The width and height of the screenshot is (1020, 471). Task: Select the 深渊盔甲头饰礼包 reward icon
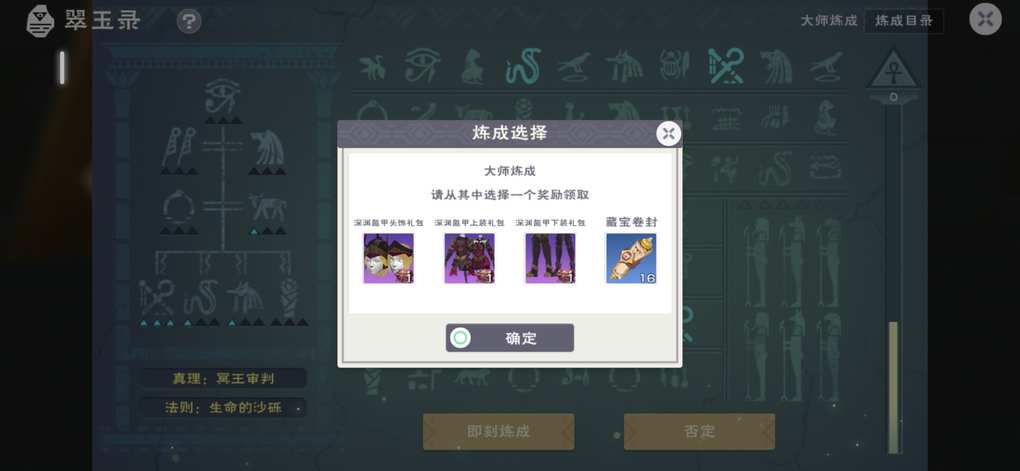388,258
